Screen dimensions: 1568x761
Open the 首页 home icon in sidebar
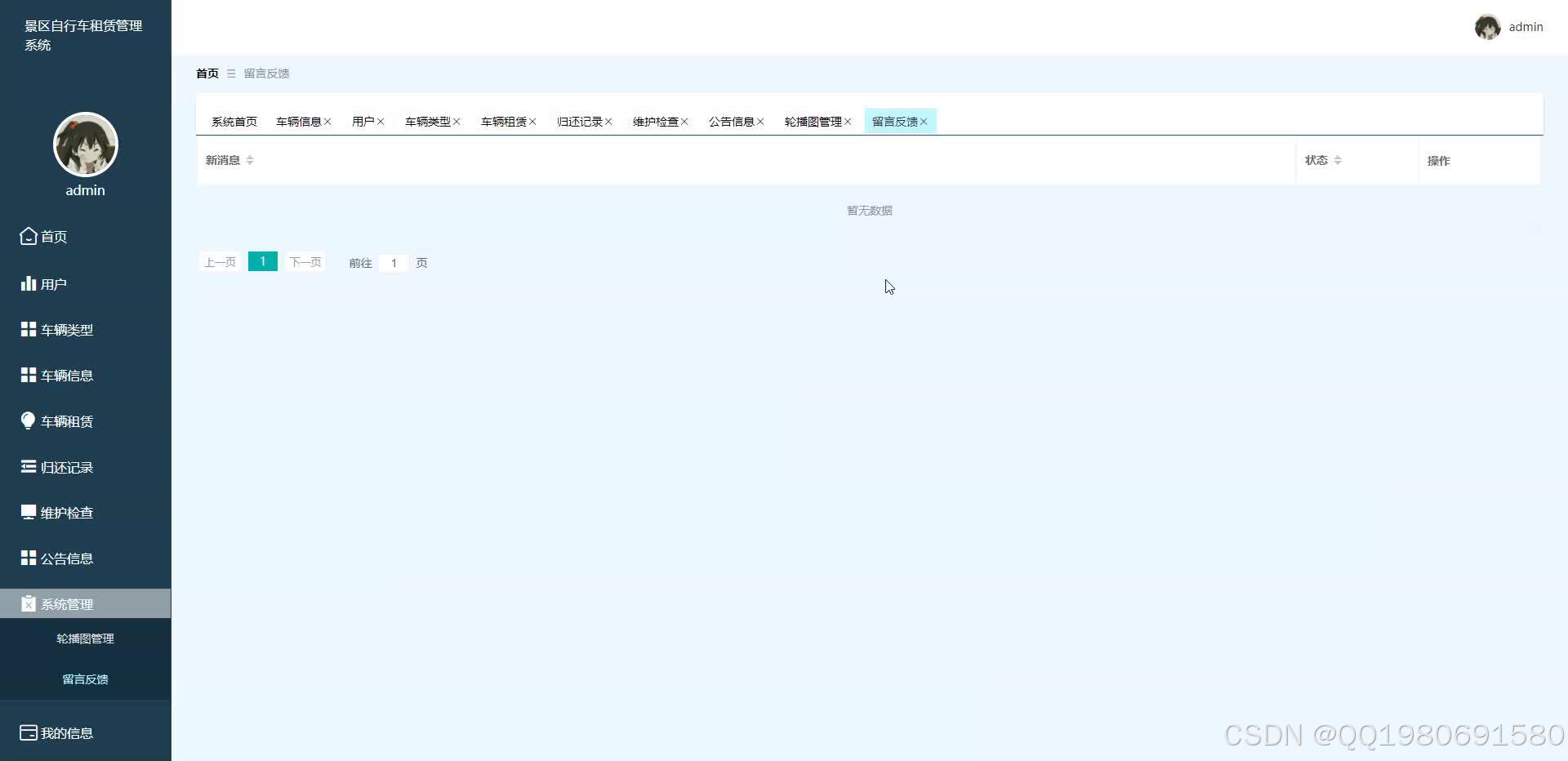[27, 236]
